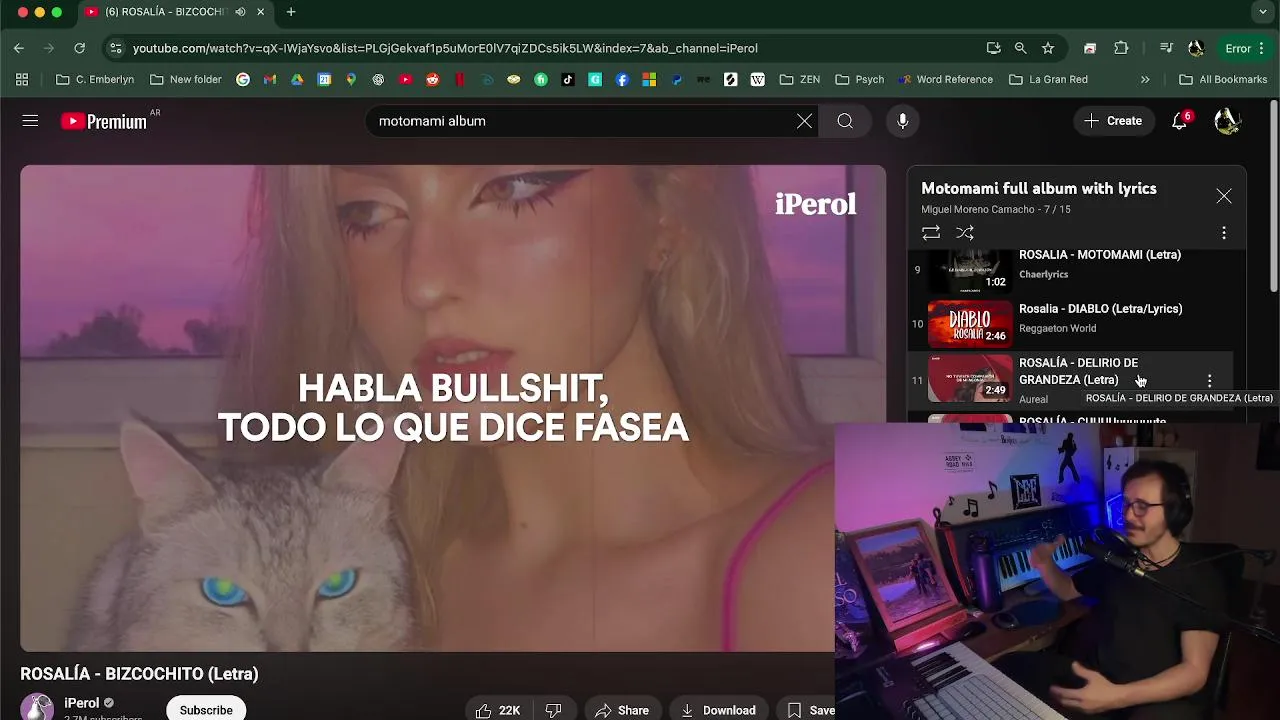The height and width of the screenshot is (720, 1280).
Task: Share the BIZCOCHITO video
Action: click(621, 710)
